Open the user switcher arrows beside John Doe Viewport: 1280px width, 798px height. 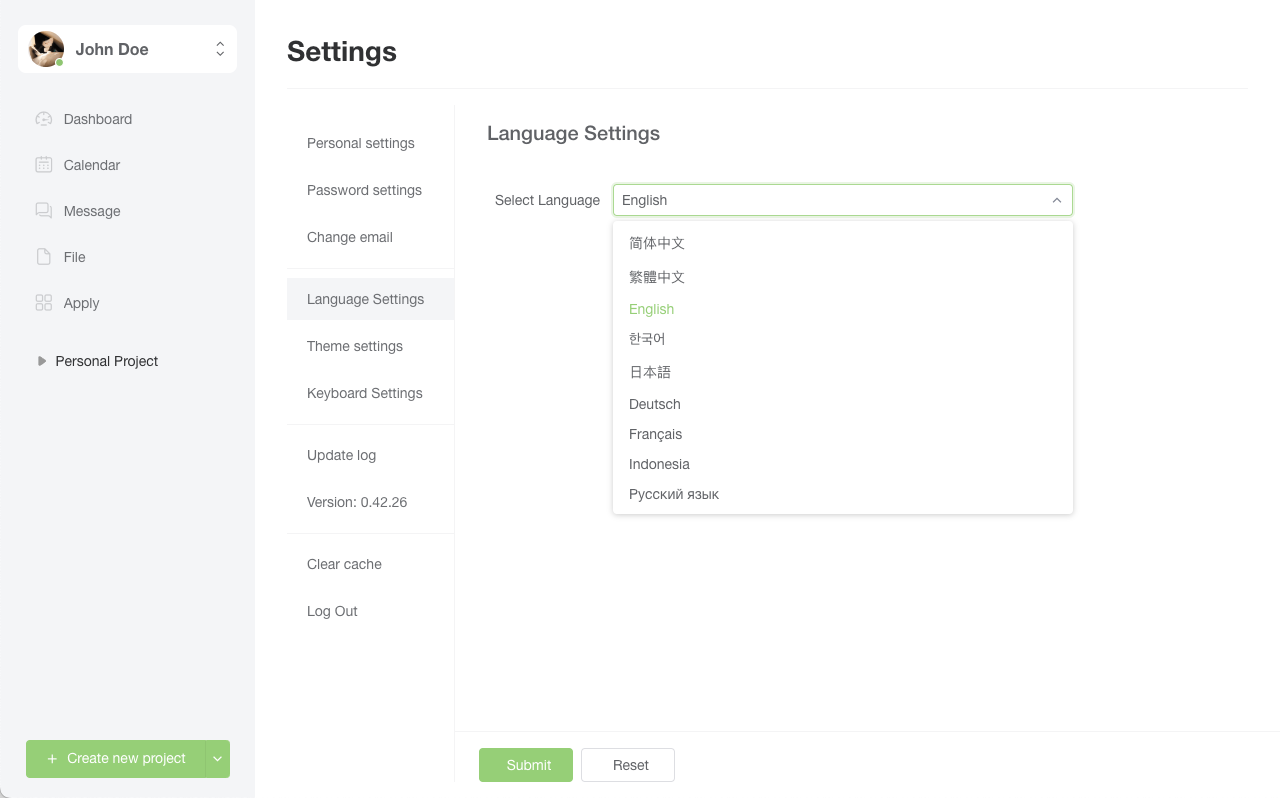(x=220, y=49)
